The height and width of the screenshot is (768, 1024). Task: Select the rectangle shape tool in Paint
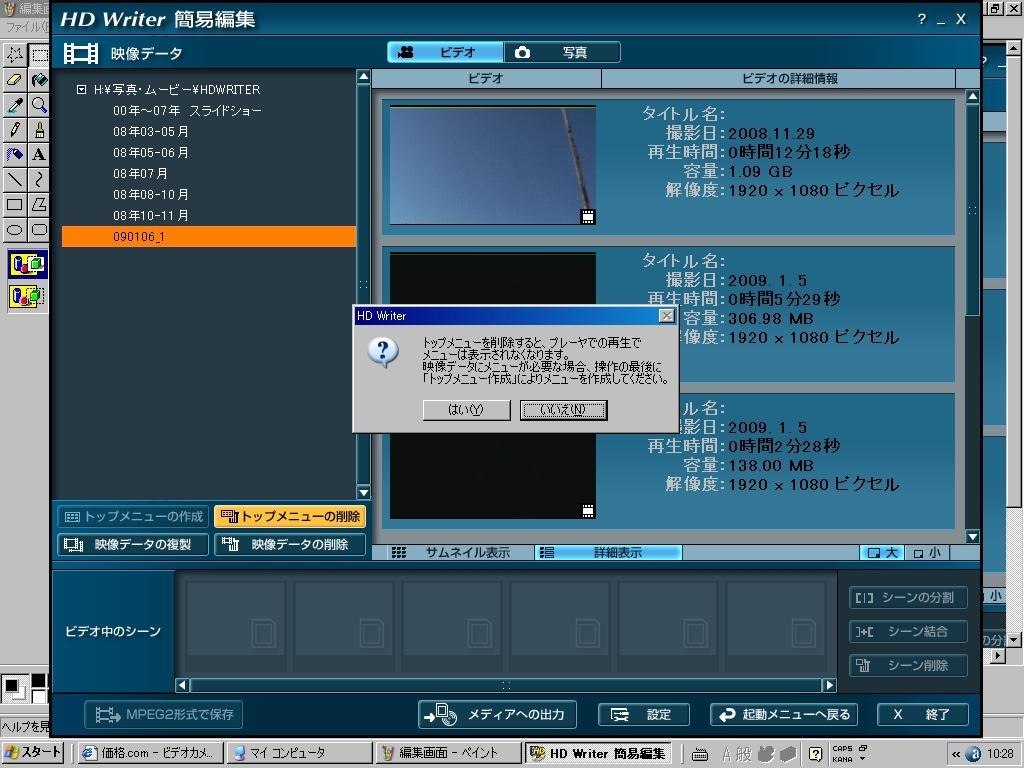(x=14, y=204)
